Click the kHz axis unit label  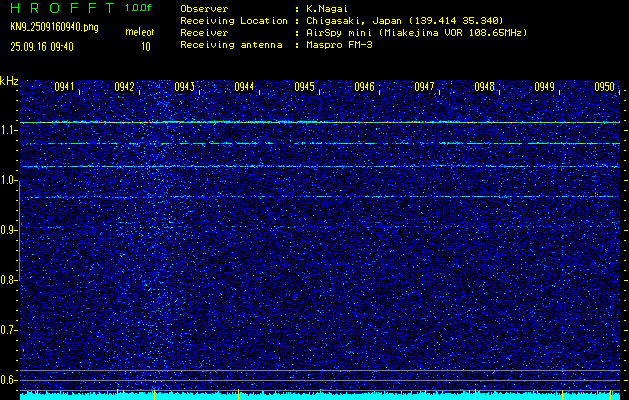point(9,81)
